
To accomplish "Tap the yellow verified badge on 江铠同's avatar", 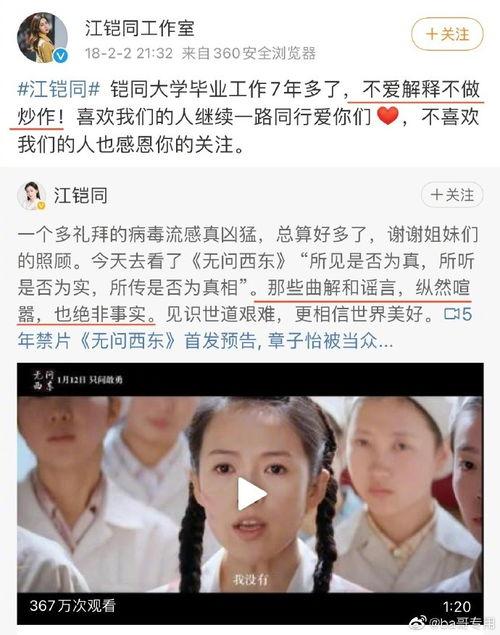I will (x=41, y=206).
